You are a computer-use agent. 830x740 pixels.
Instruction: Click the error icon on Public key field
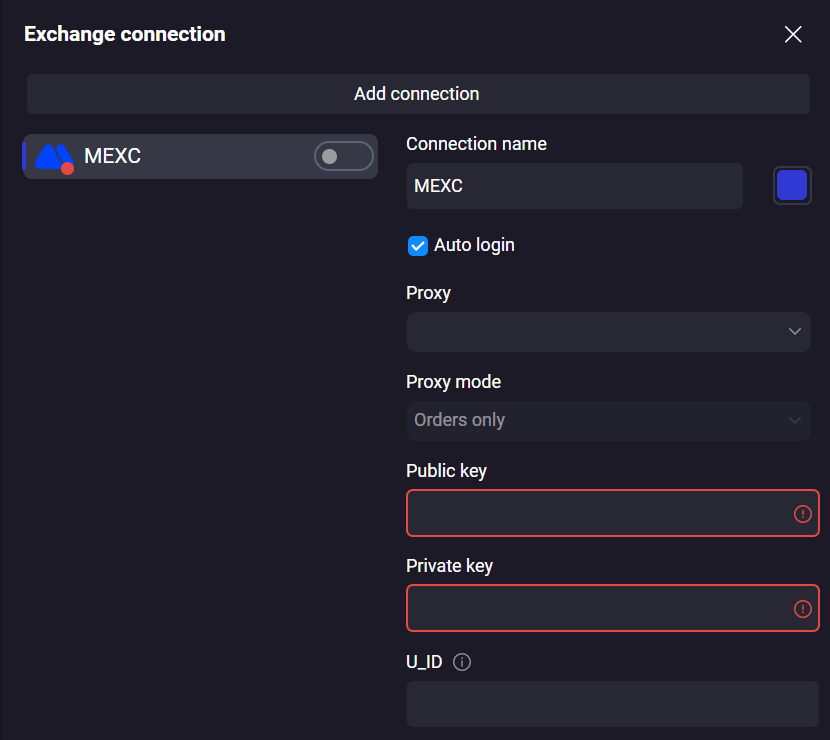click(803, 513)
